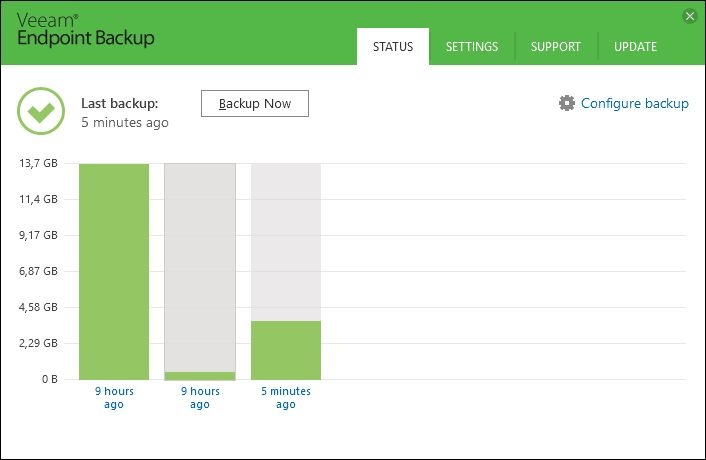The width and height of the screenshot is (706, 460).
Task: Click the gray area of the latest bar
Action: [286, 242]
